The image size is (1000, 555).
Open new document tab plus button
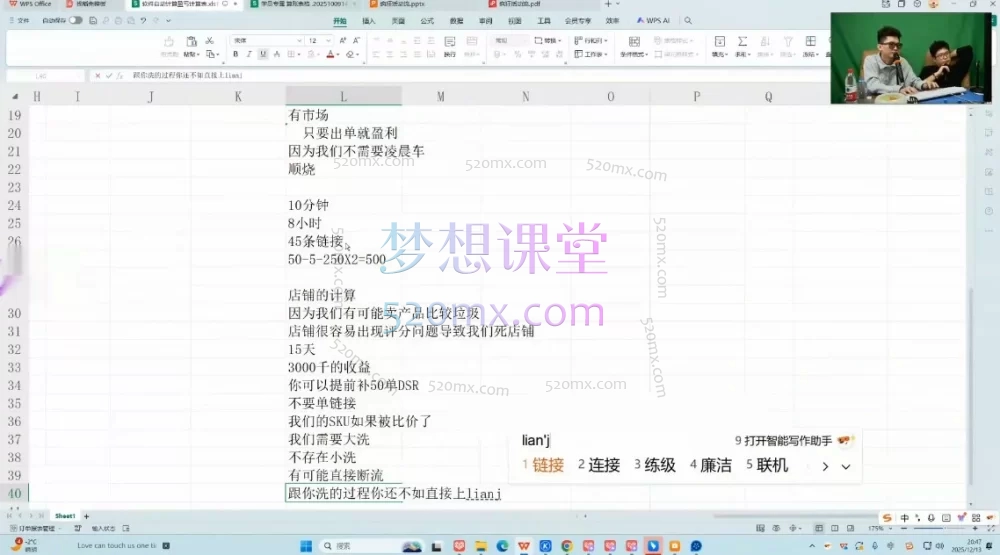[x=608, y=4]
